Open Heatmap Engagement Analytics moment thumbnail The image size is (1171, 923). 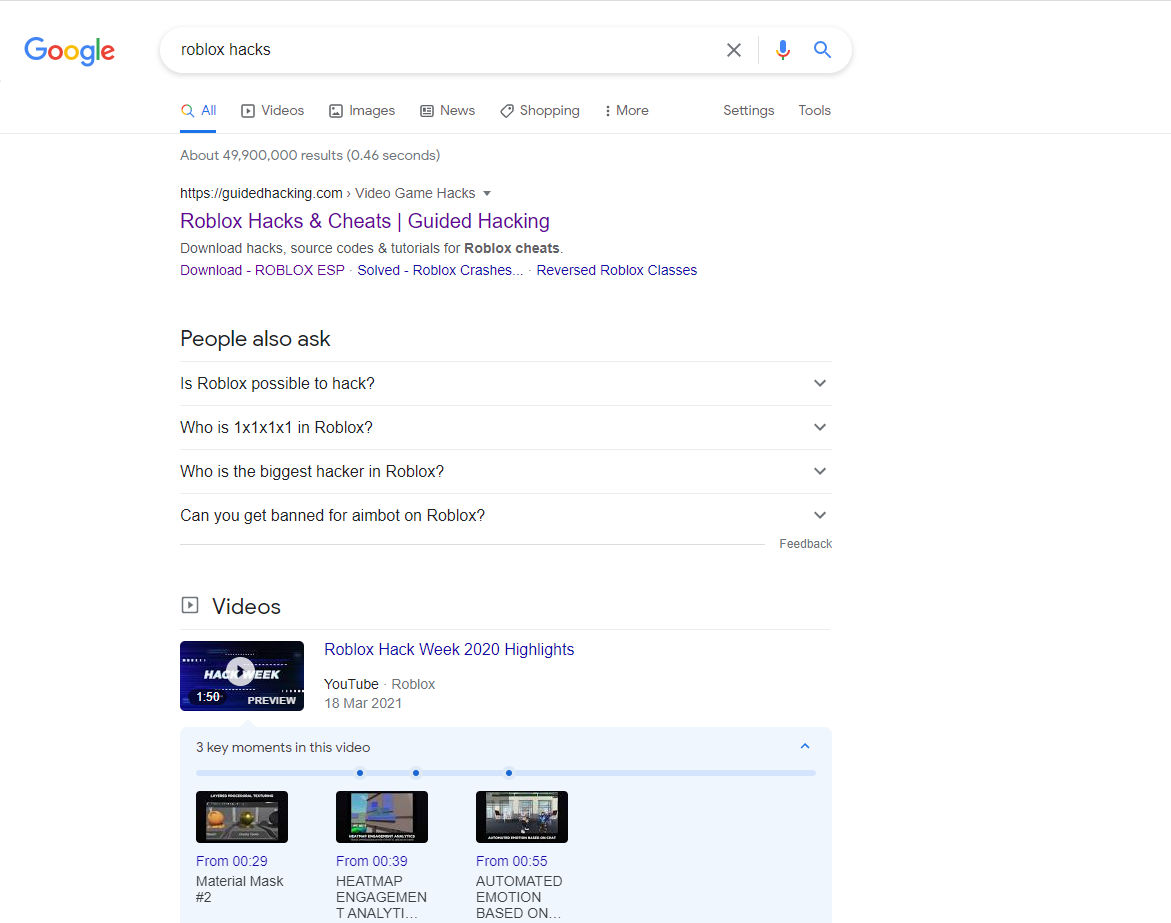(x=382, y=817)
